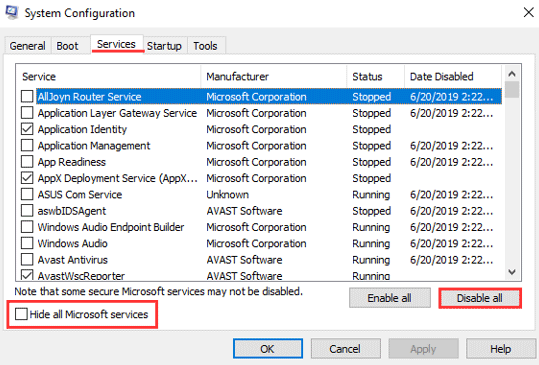The height and width of the screenshot is (365, 539).
Task: Select the Application Identity row name
Action: click(82, 129)
